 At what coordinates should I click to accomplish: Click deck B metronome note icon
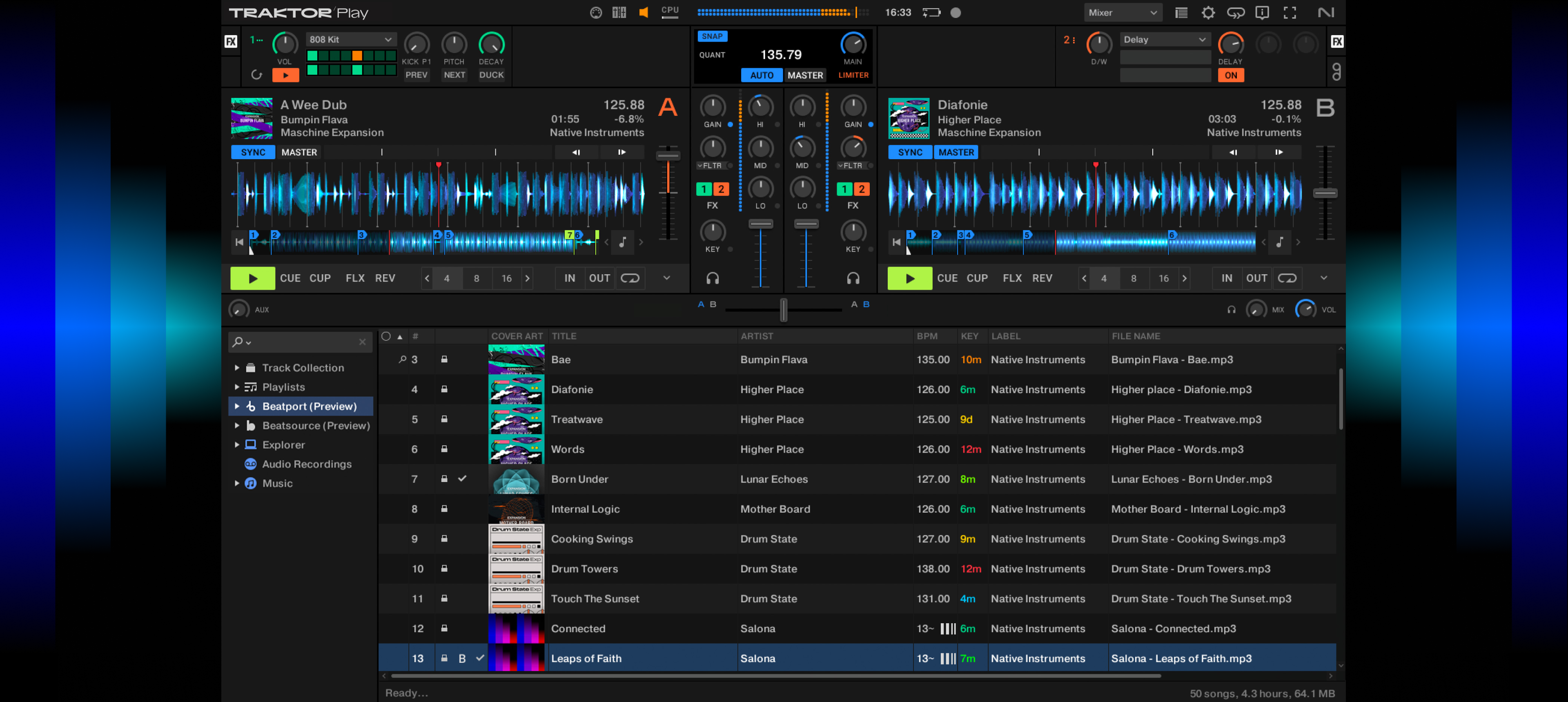pos(1279,242)
